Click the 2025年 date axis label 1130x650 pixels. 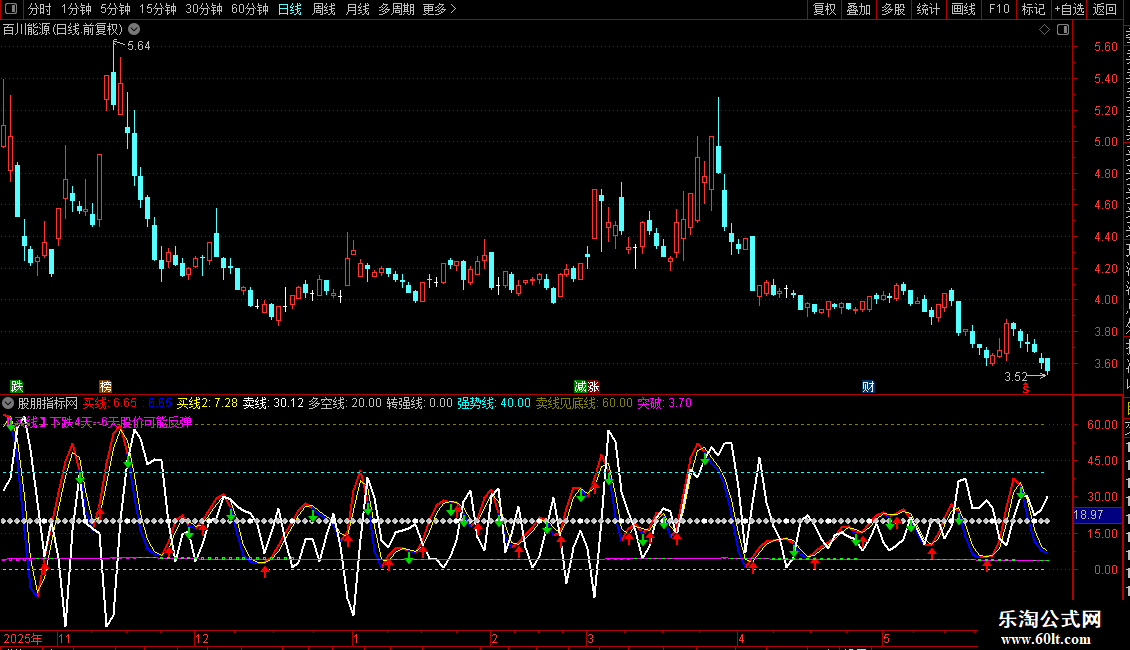pos(22,638)
